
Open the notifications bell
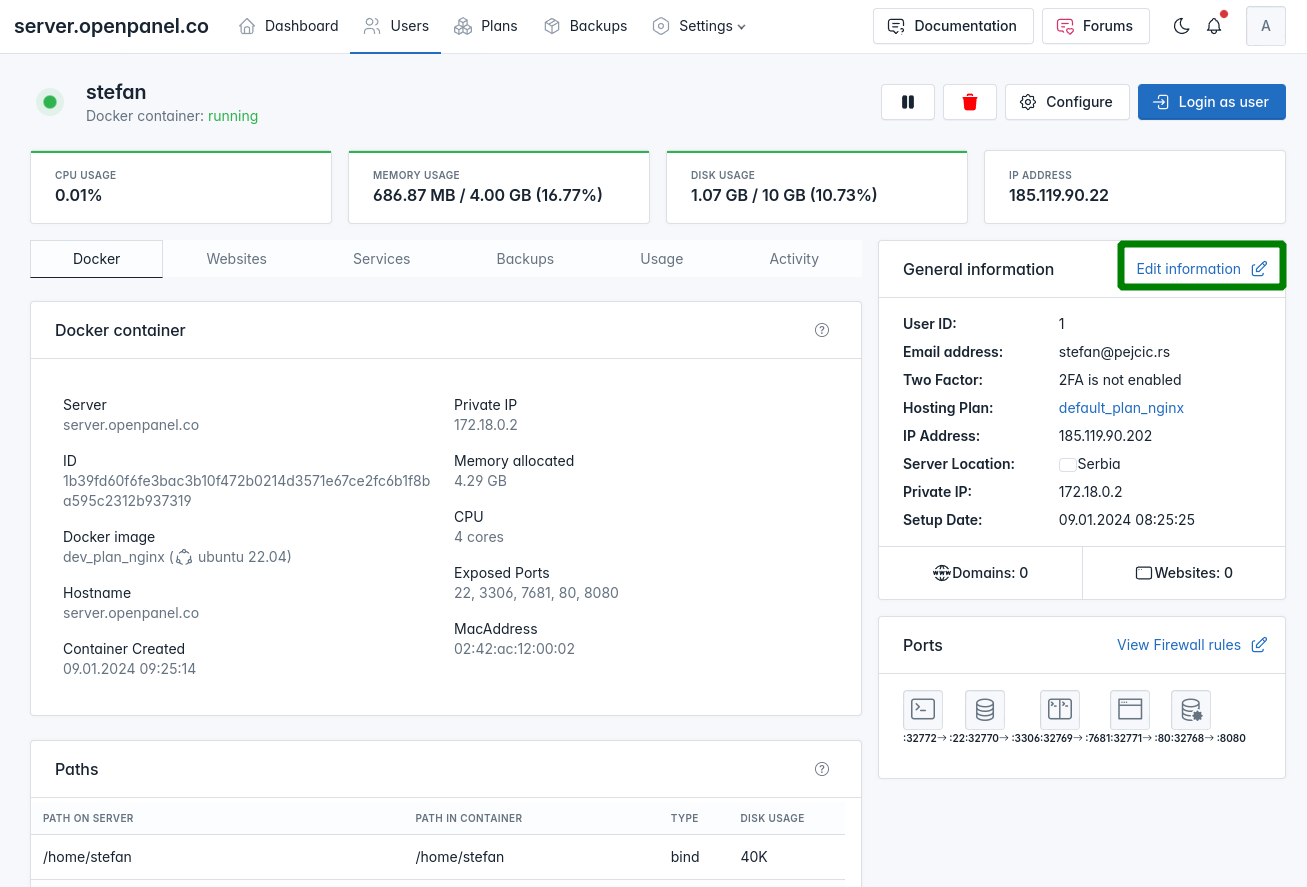click(x=1214, y=26)
